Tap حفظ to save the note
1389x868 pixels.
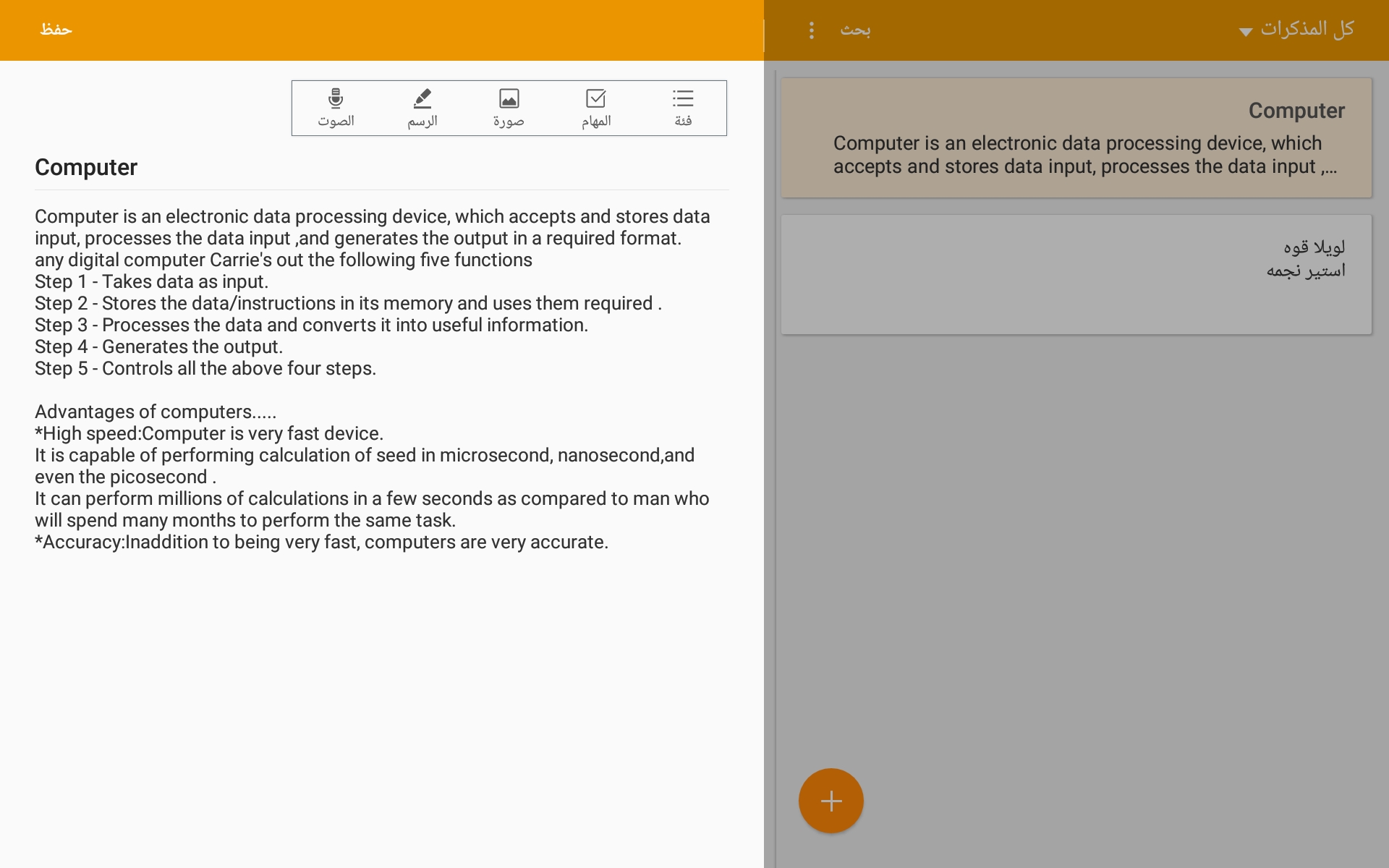pos(56,30)
